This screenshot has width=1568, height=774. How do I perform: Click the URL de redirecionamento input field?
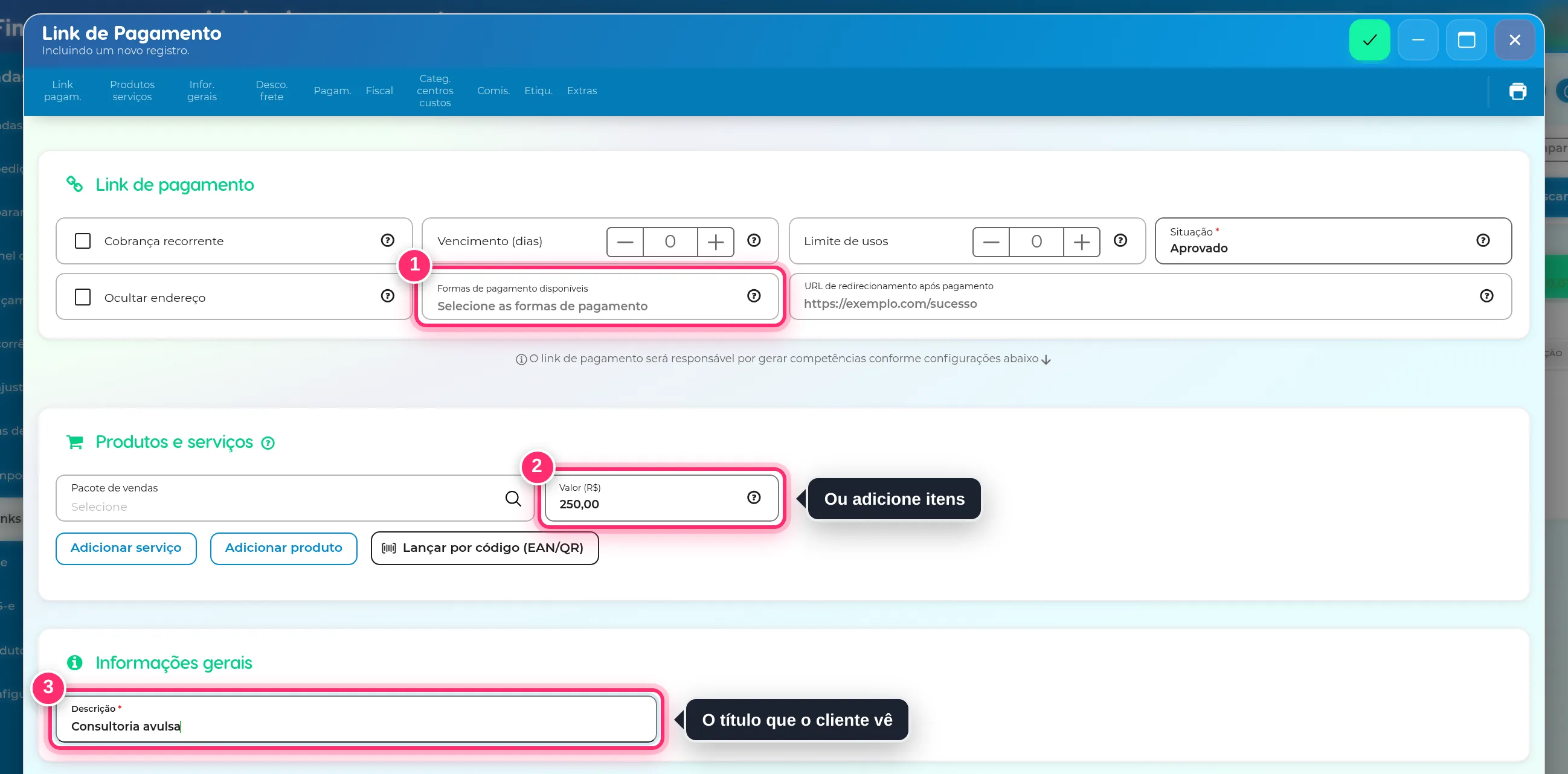[x=1151, y=297]
